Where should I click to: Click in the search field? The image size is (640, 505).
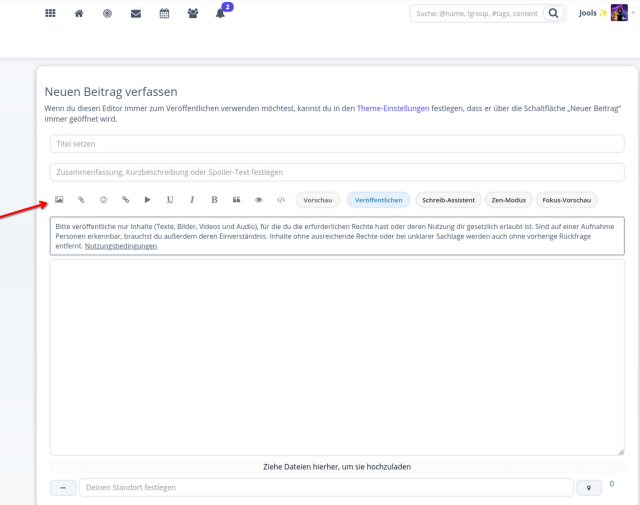[476, 13]
